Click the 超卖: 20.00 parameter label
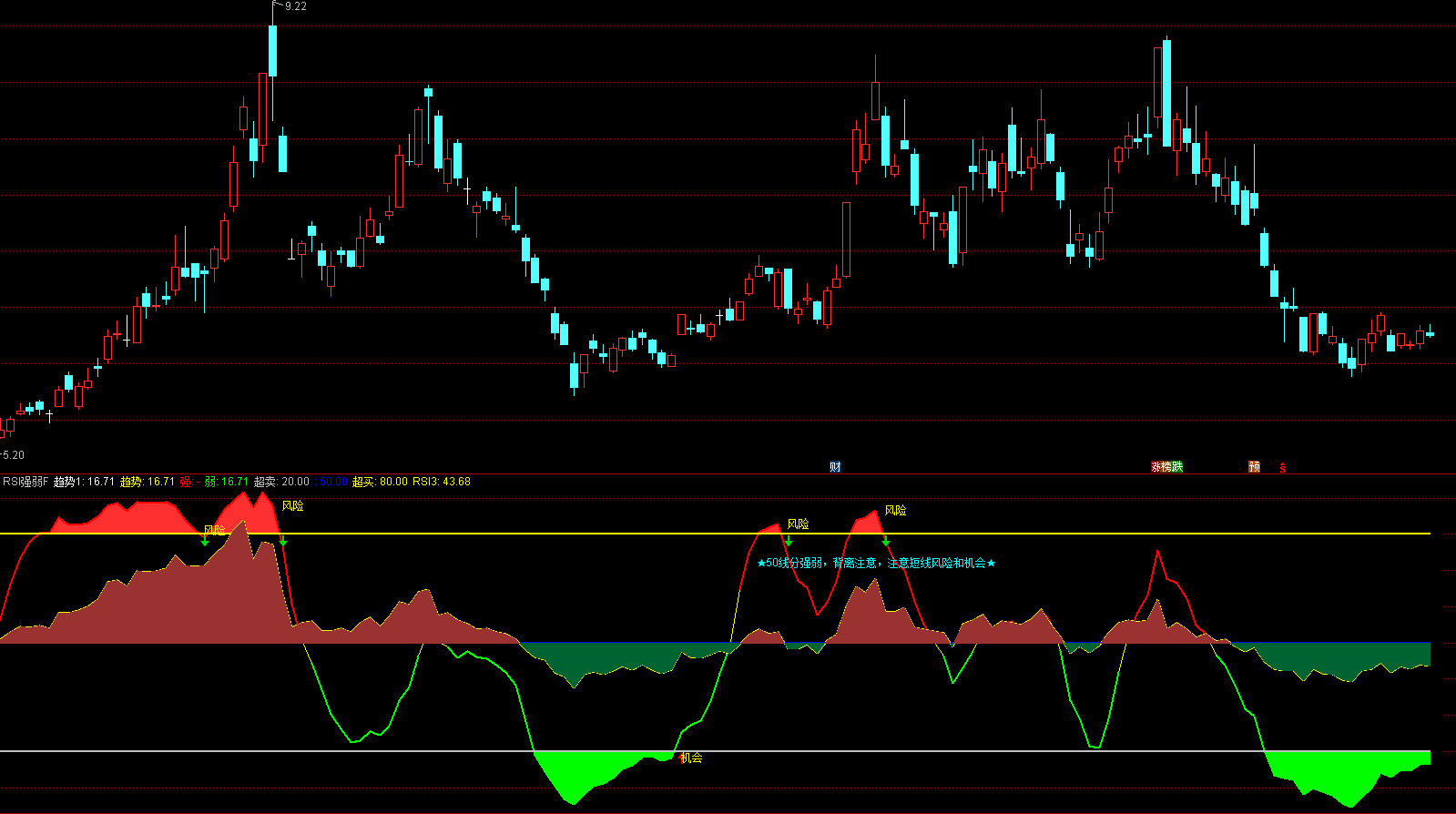Screen dimensions: 1456x814 (x=281, y=482)
